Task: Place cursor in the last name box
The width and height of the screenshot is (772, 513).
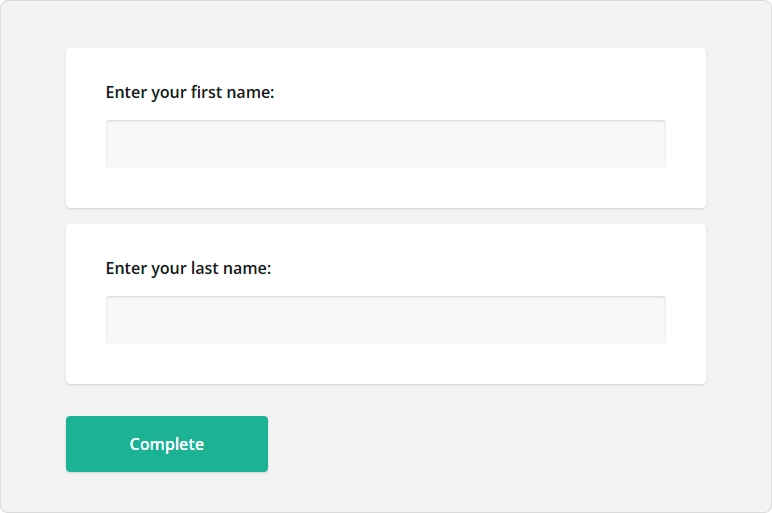Action: pos(385,320)
